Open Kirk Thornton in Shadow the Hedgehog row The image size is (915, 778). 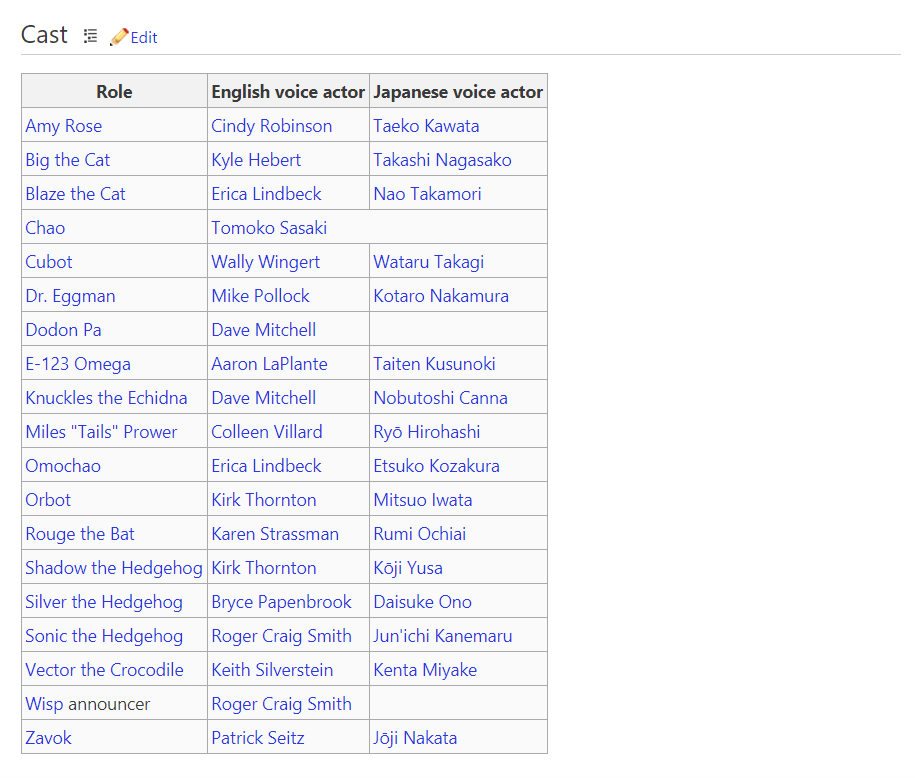pyautogui.click(x=264, y=568)
